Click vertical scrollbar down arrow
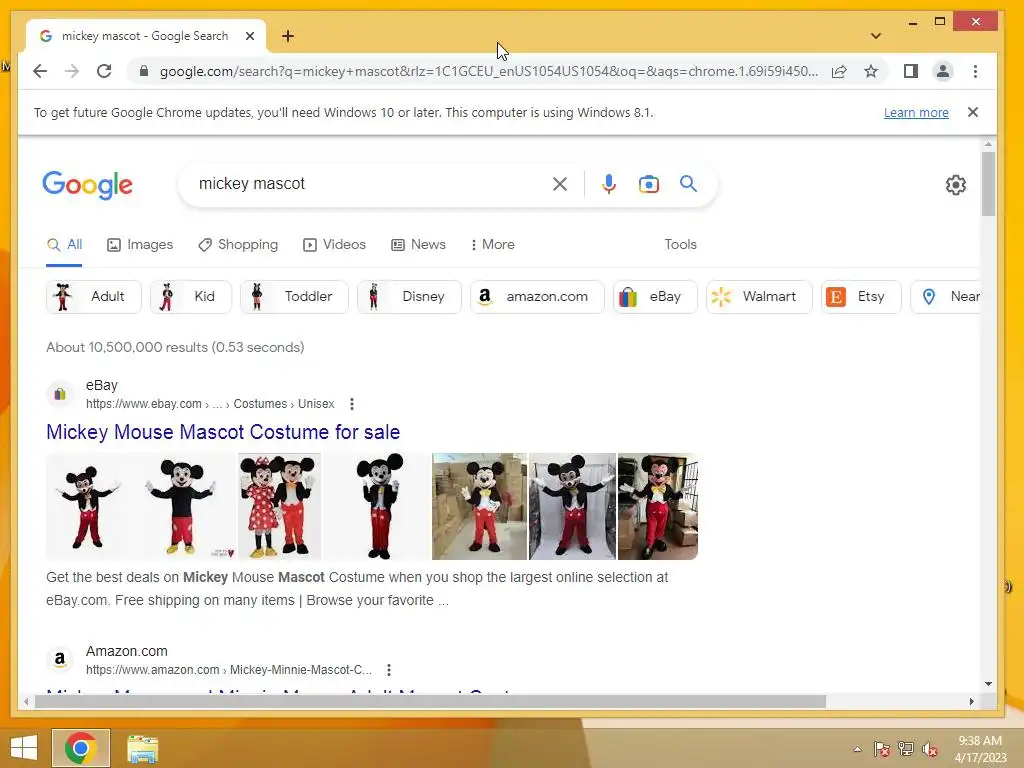The image size is (1024, 768). [988, 684]
